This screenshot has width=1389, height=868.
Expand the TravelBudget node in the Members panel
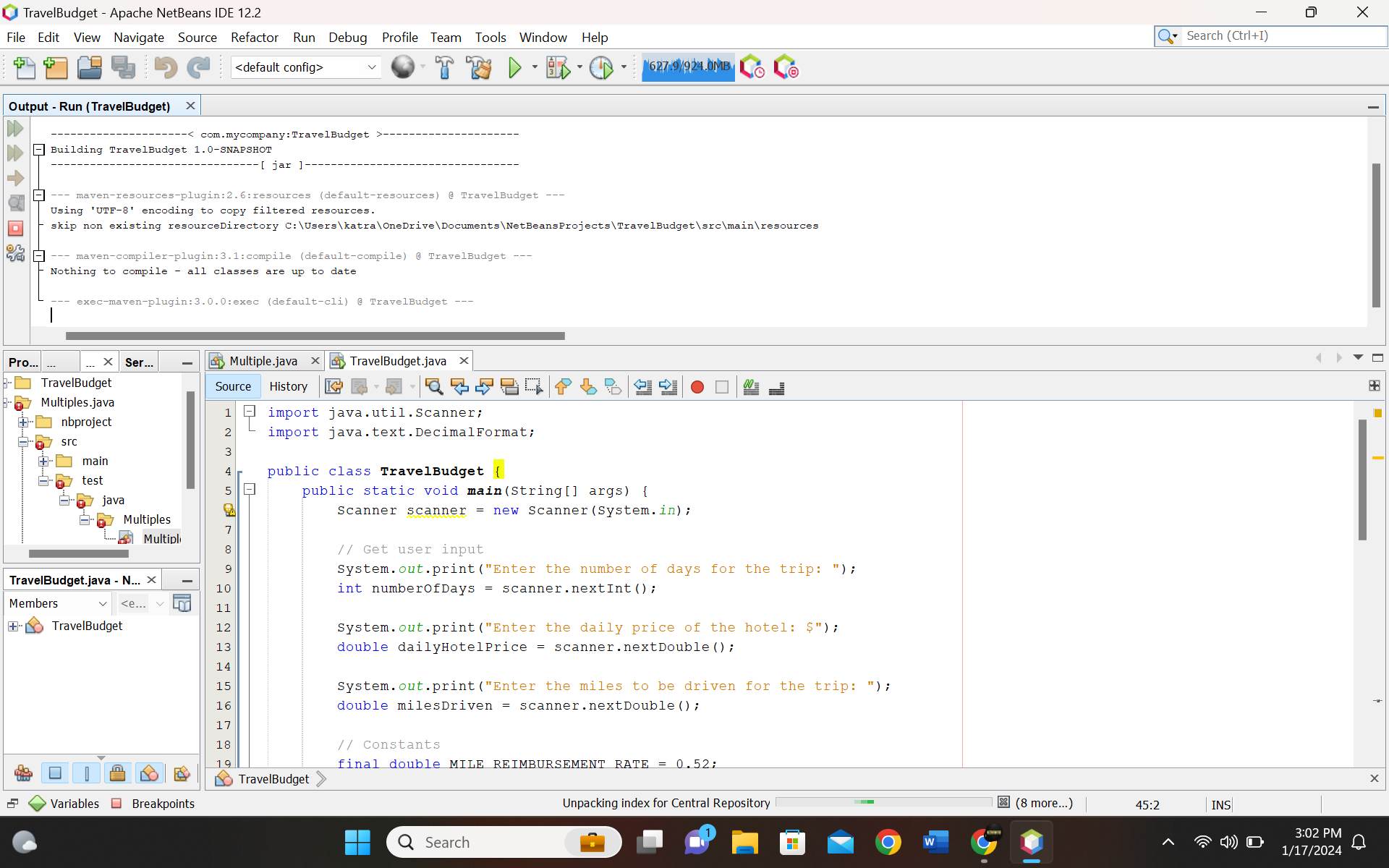[x=13, y=626]
